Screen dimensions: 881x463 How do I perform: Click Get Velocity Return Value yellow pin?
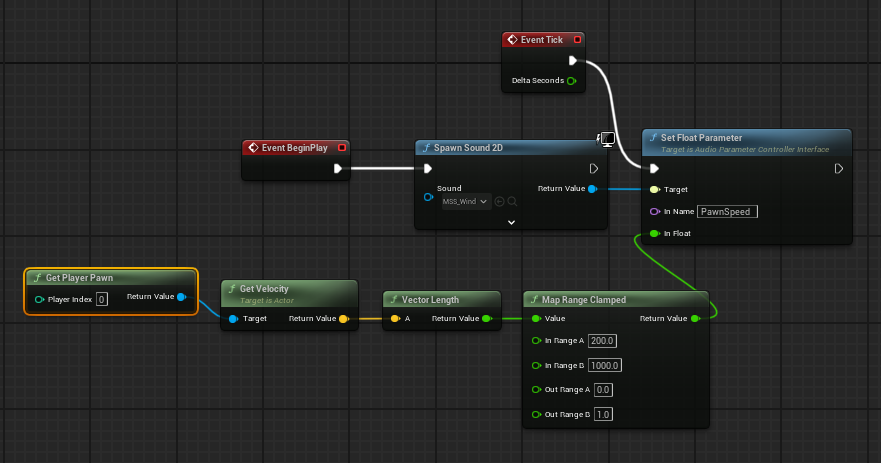[x=344, y=319]
